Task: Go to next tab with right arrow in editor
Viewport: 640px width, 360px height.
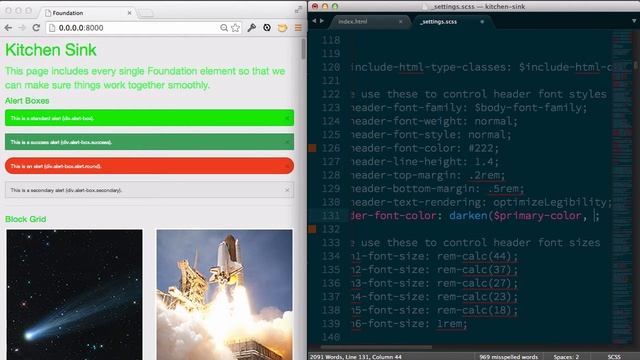Action: [x=322, y=21]
